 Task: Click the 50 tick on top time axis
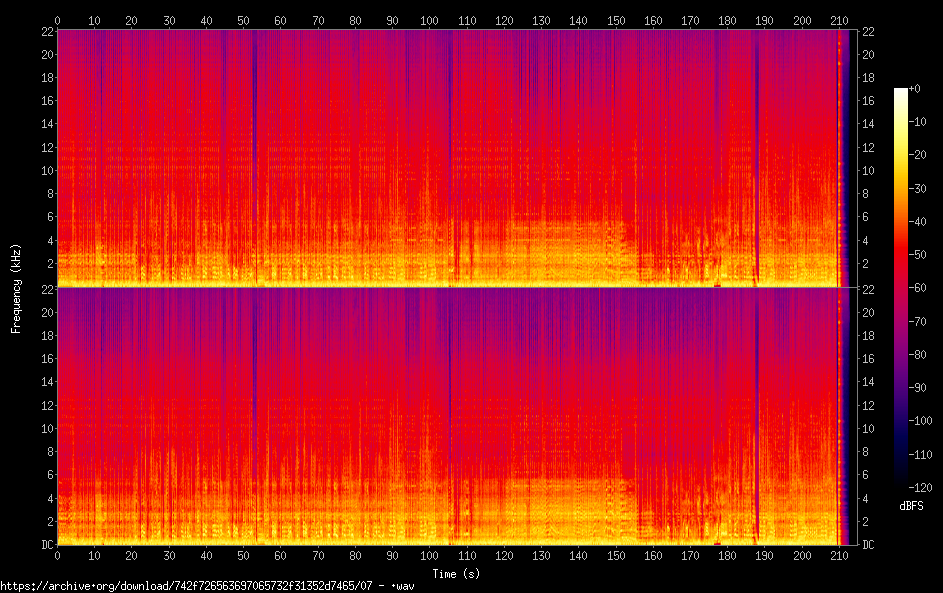[x=243, y=20]
